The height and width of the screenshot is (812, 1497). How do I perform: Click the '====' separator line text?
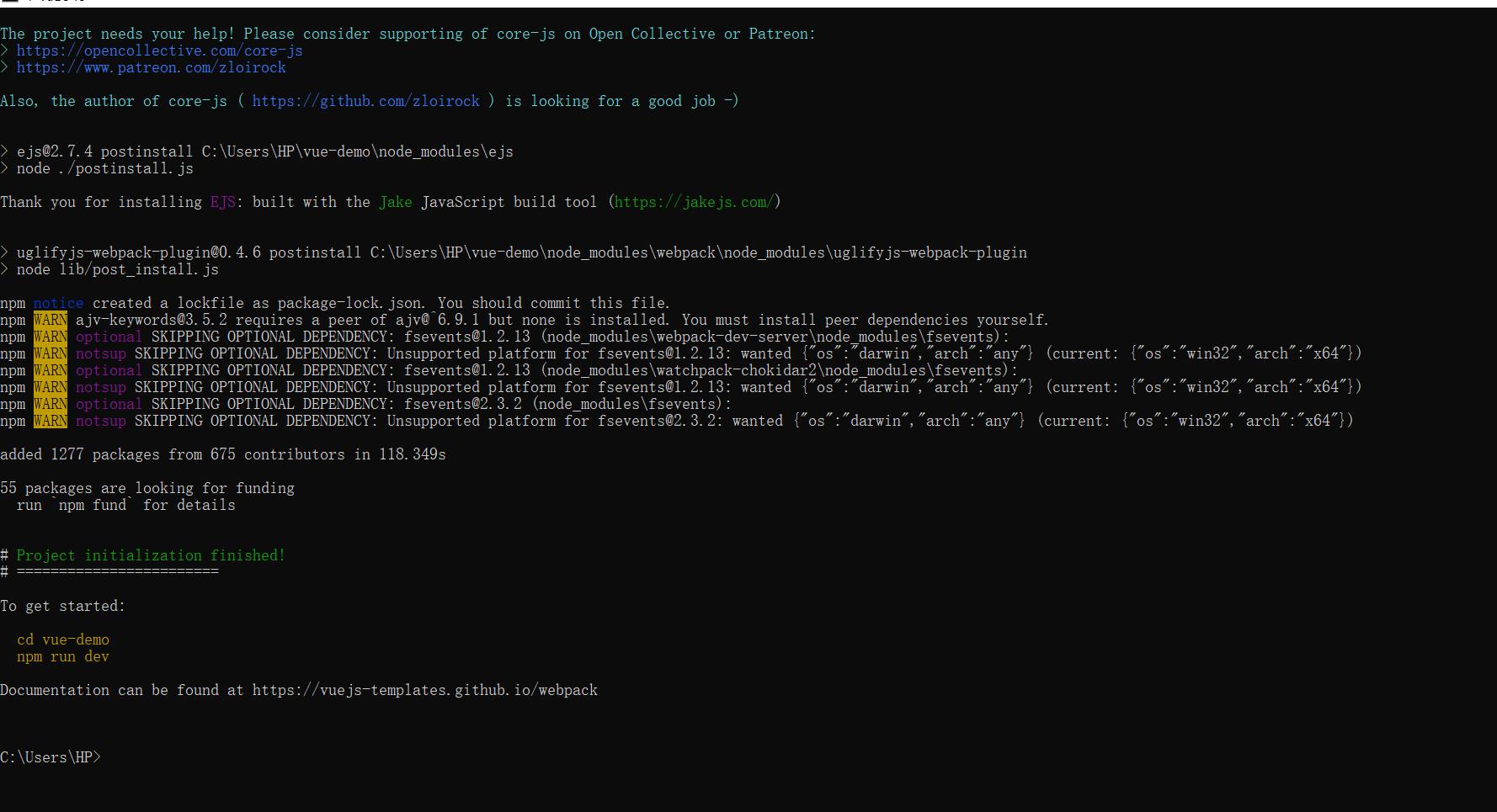tap(118, 572)
